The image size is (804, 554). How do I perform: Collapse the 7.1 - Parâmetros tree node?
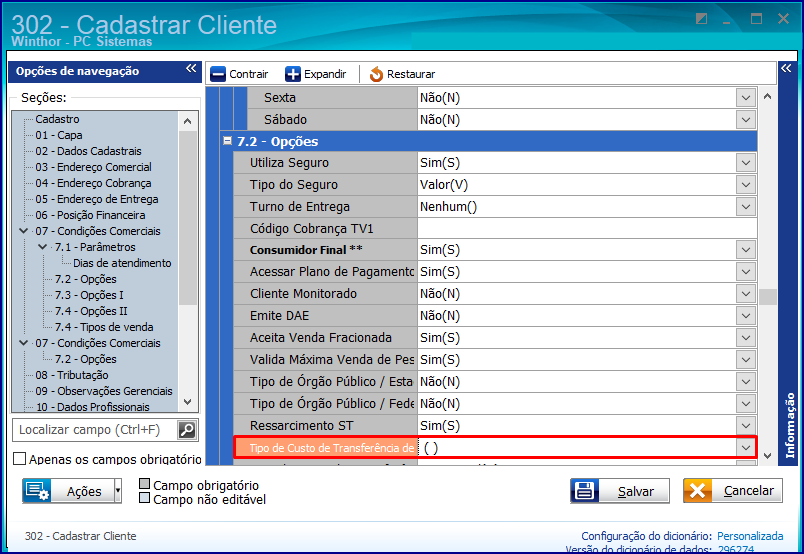[x=43, y=247]
